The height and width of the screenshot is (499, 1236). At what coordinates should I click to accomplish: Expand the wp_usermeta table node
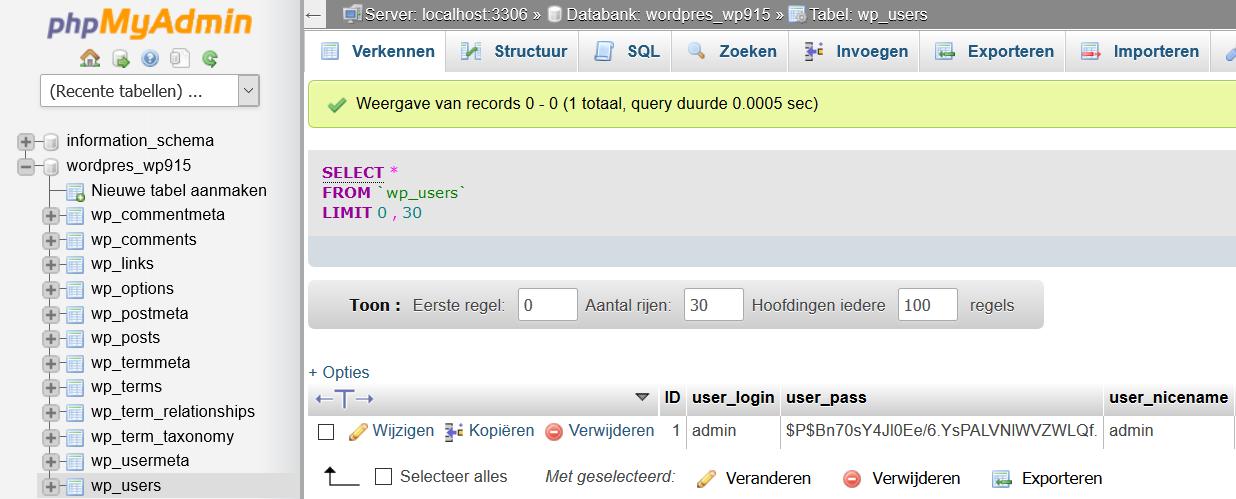click(x=50, y=461)
